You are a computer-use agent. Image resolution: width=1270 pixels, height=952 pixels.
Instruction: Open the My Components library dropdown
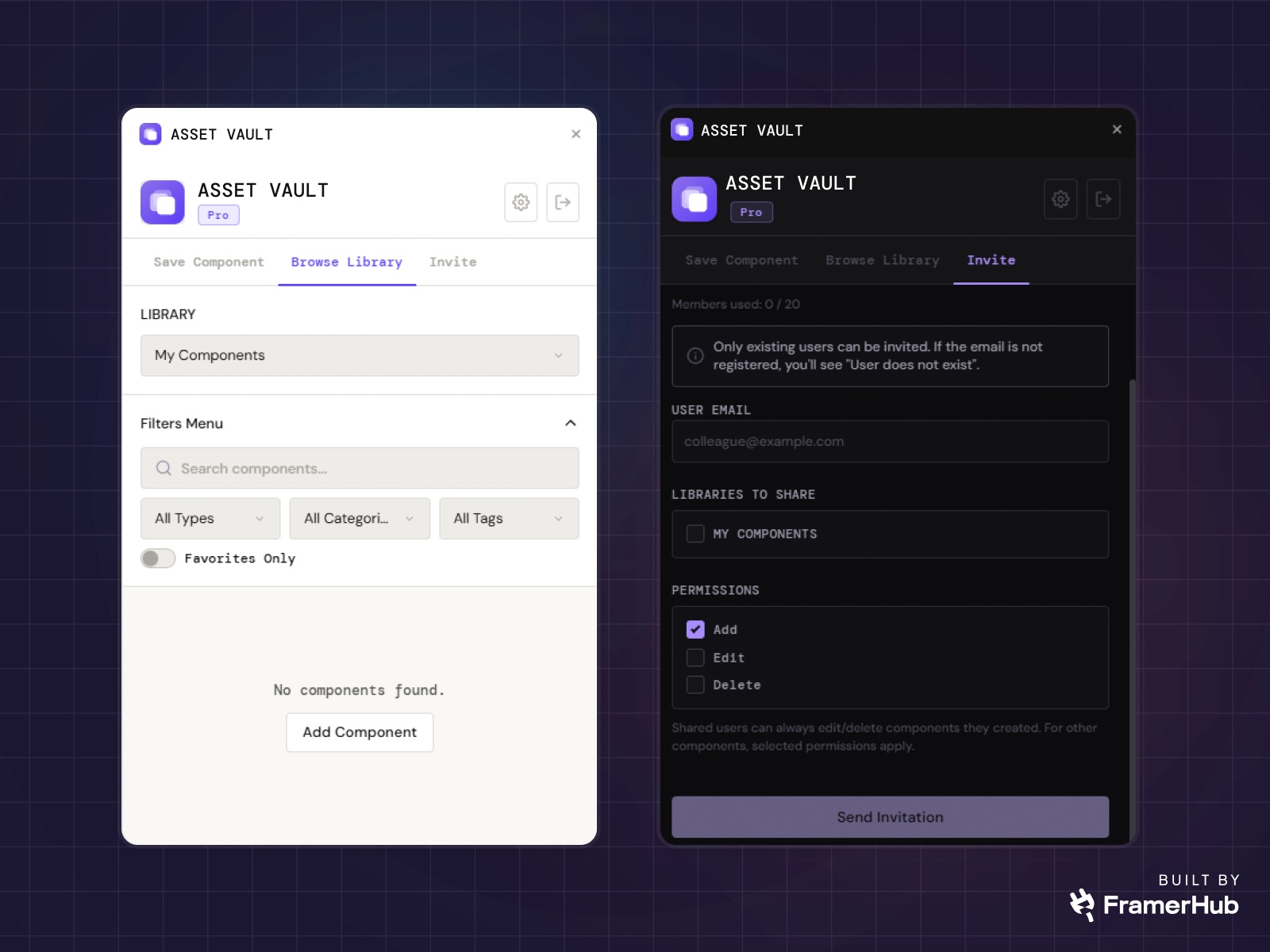[x=359, y=355]
